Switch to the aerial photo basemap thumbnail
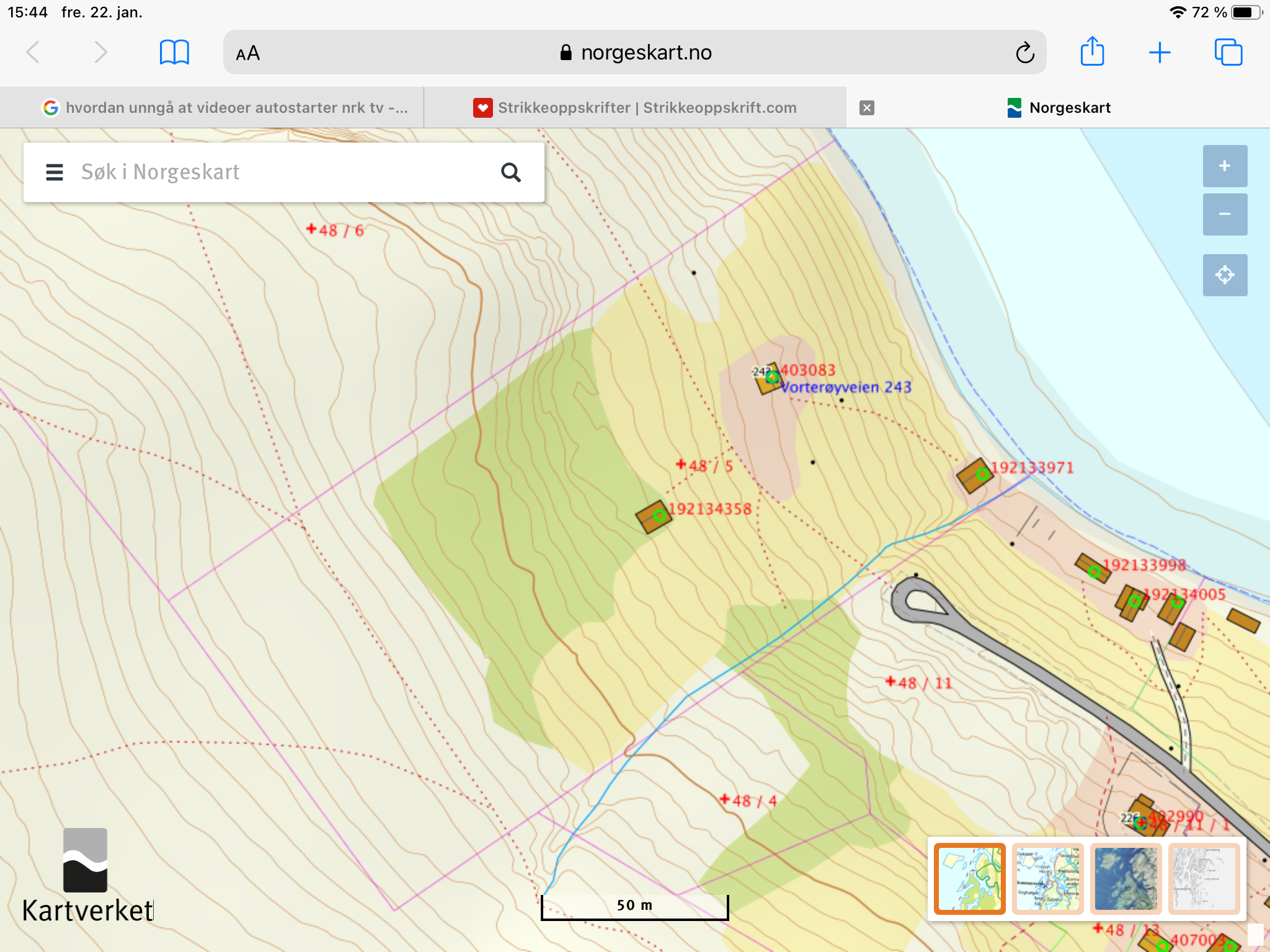Viewport: 1270px width, 952px height. tap(1126, 878)
